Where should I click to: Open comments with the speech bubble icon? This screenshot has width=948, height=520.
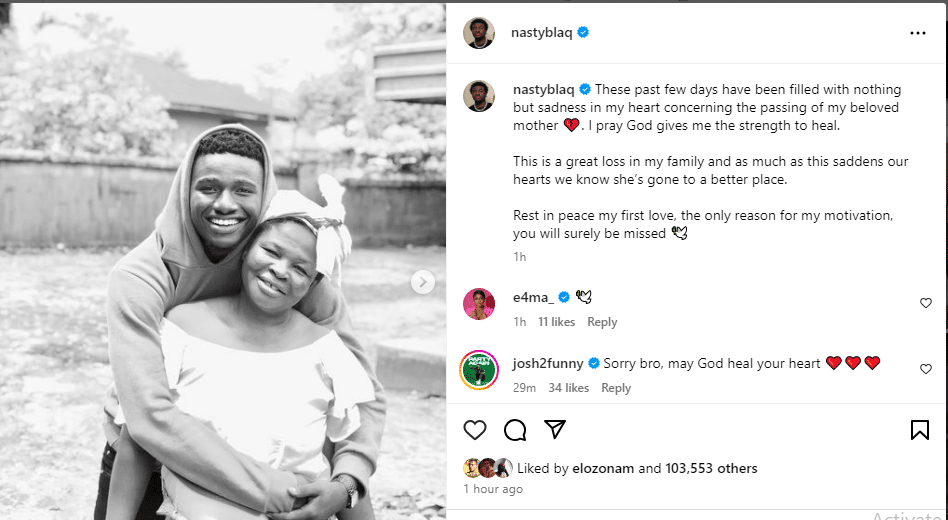515,430
